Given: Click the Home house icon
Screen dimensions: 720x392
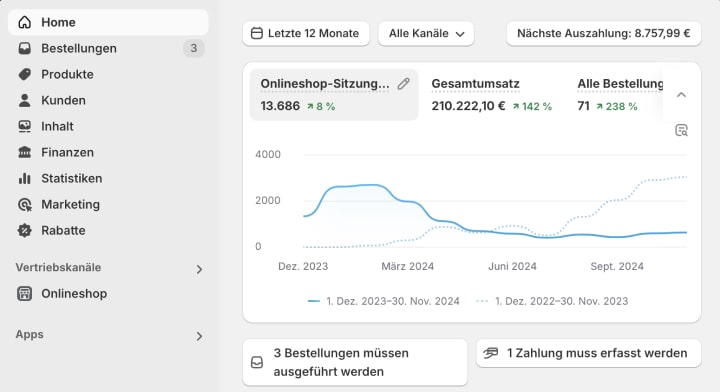Looking at the screenshot, I should click(x=25, y=22).
